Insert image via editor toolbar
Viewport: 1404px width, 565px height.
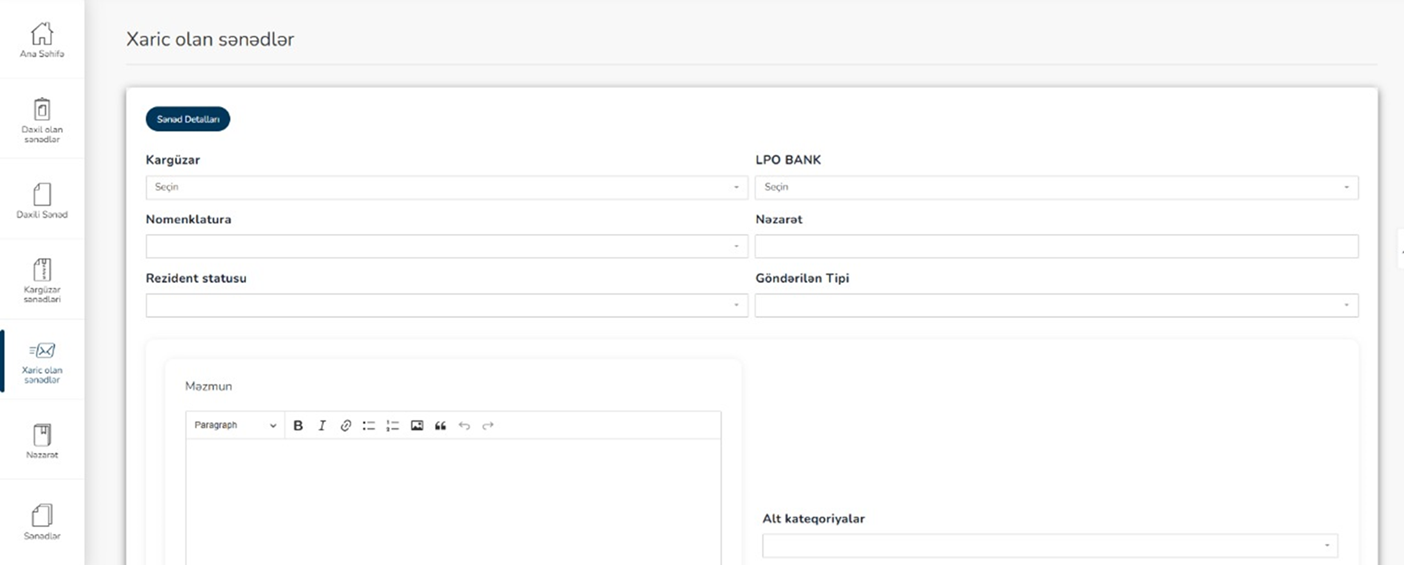(x=417, y=426)
